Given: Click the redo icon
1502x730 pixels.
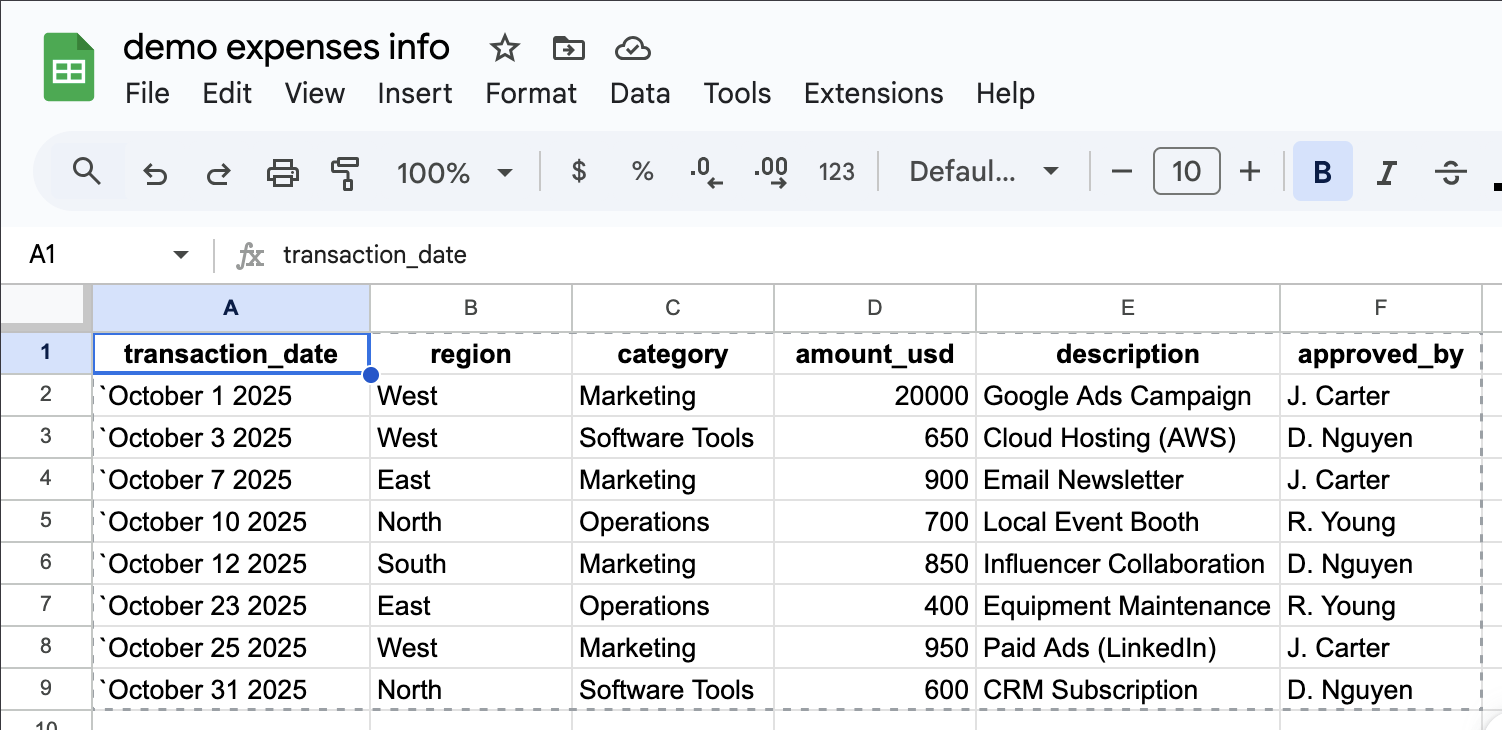Looking at the screenshot, I should tap(219, 171).
